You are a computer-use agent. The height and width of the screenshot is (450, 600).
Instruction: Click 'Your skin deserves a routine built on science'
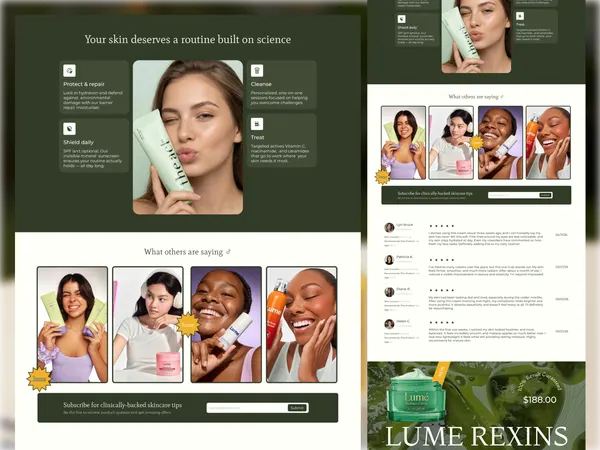point(188,39)
